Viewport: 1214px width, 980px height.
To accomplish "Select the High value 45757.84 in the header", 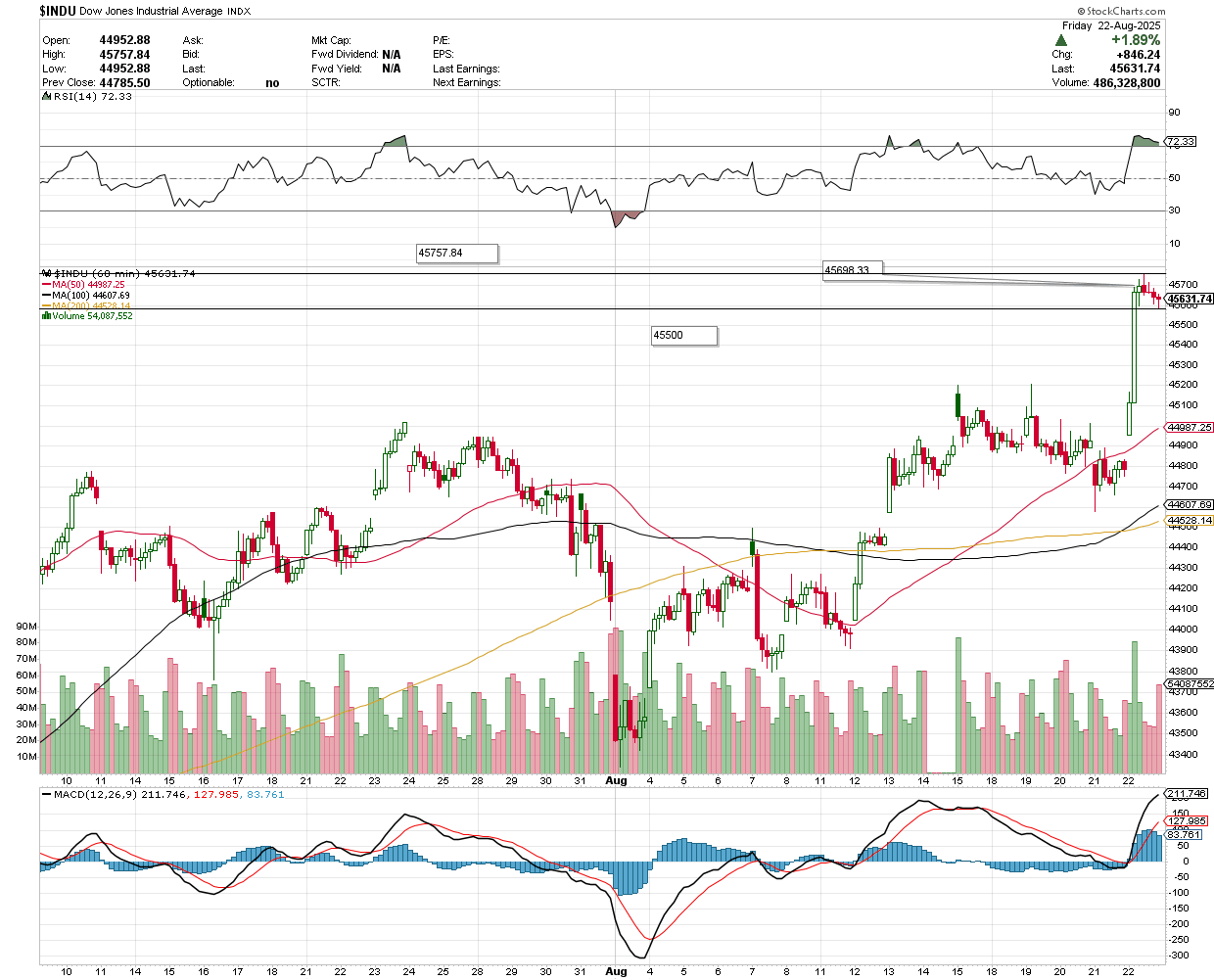I will (124, 55).
